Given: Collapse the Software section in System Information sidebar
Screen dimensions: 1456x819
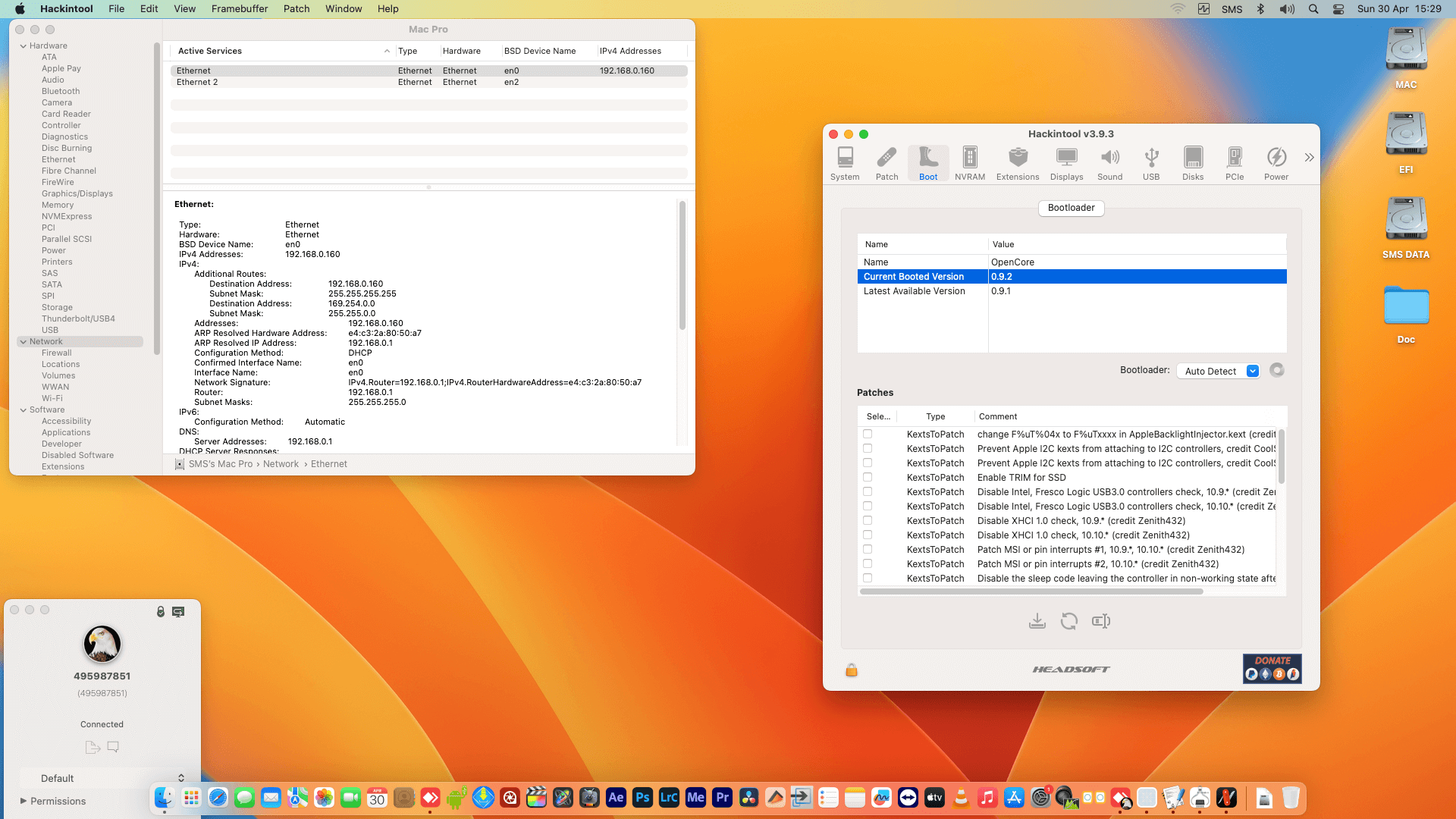Looking at the screenshot, I should click(23, 410).
